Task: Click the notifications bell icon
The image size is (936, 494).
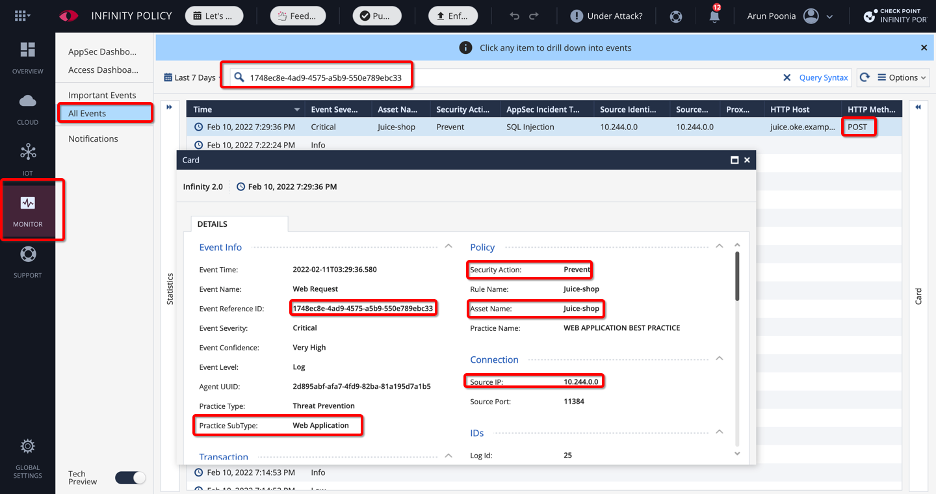Action: [x=714, y=16]
